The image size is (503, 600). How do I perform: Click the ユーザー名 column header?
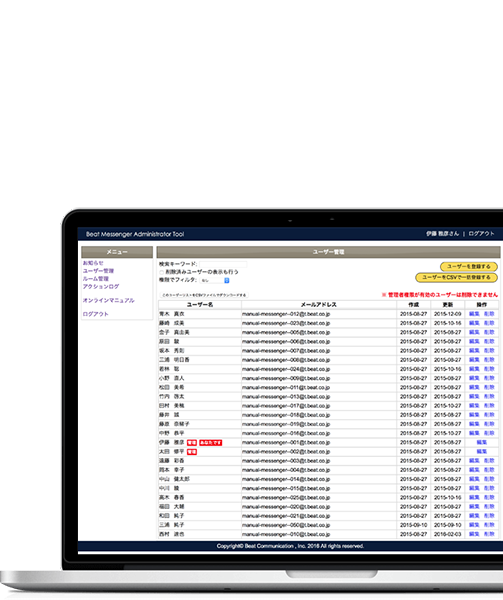coord(200,305)
